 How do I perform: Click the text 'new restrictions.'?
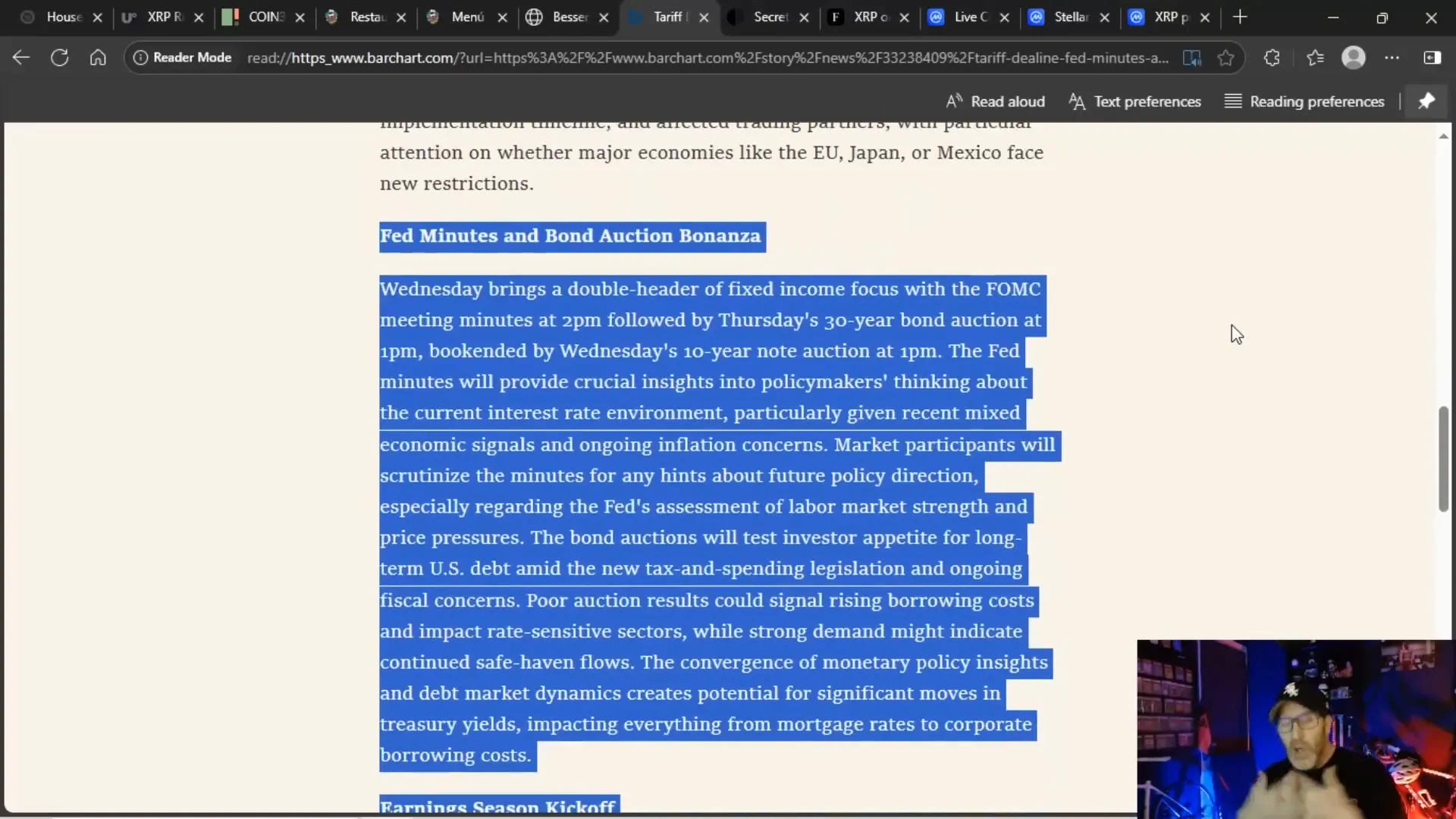pyautogui.click(x=457, y=184)
